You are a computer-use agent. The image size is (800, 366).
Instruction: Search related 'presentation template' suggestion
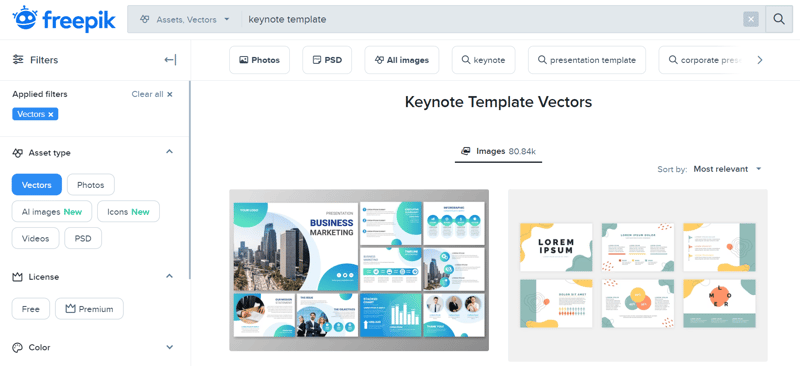587,60
